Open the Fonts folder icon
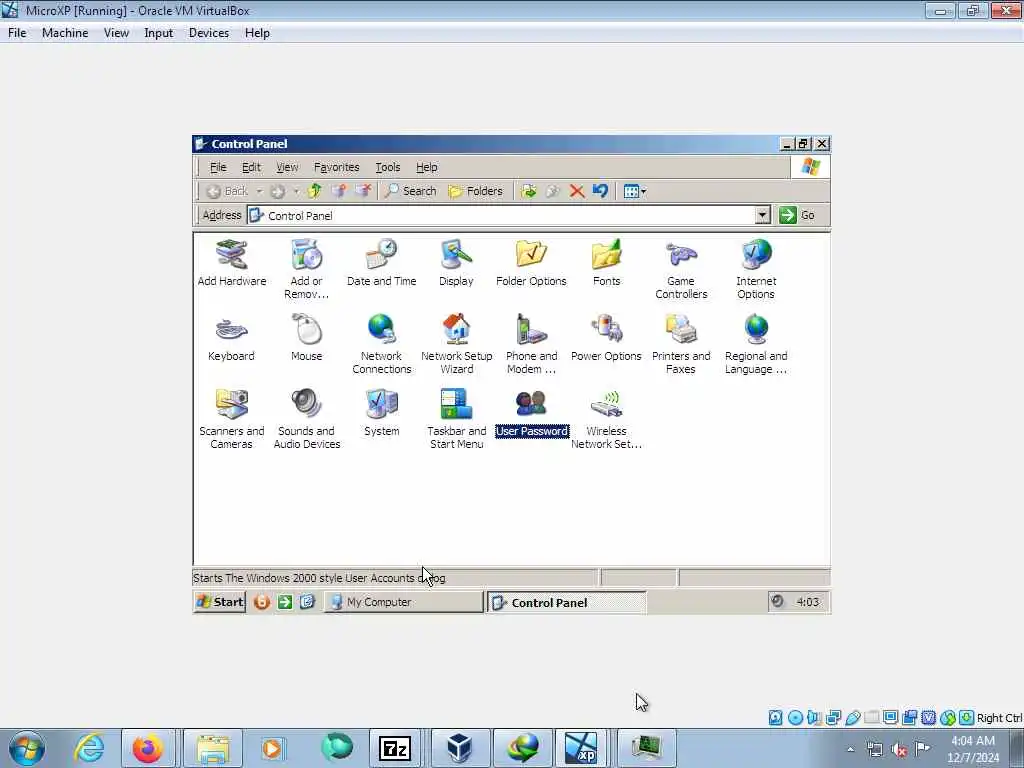This screenshot has height=768, width=1024. (x=606, y=263)
